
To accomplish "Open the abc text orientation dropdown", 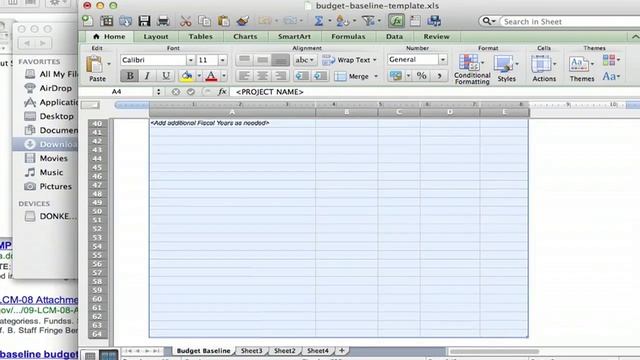I will pos(304,60).
